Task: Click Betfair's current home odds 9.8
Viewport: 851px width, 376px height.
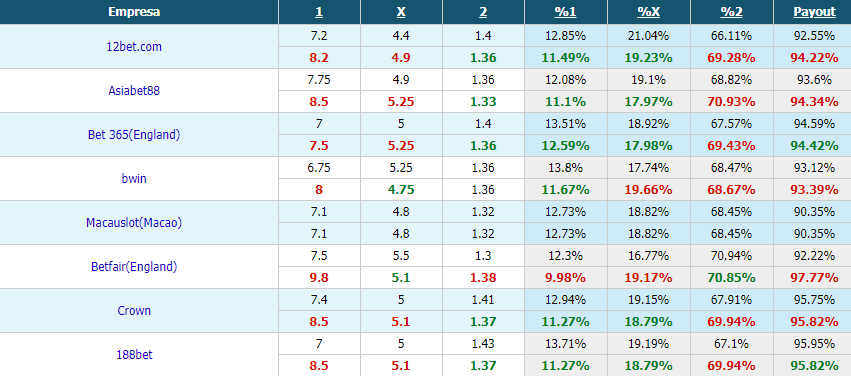Action: (319, 278)
